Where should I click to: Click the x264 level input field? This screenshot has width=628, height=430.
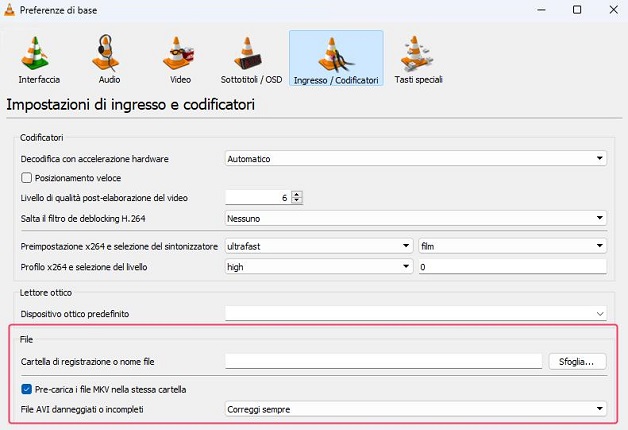(512, 267)
